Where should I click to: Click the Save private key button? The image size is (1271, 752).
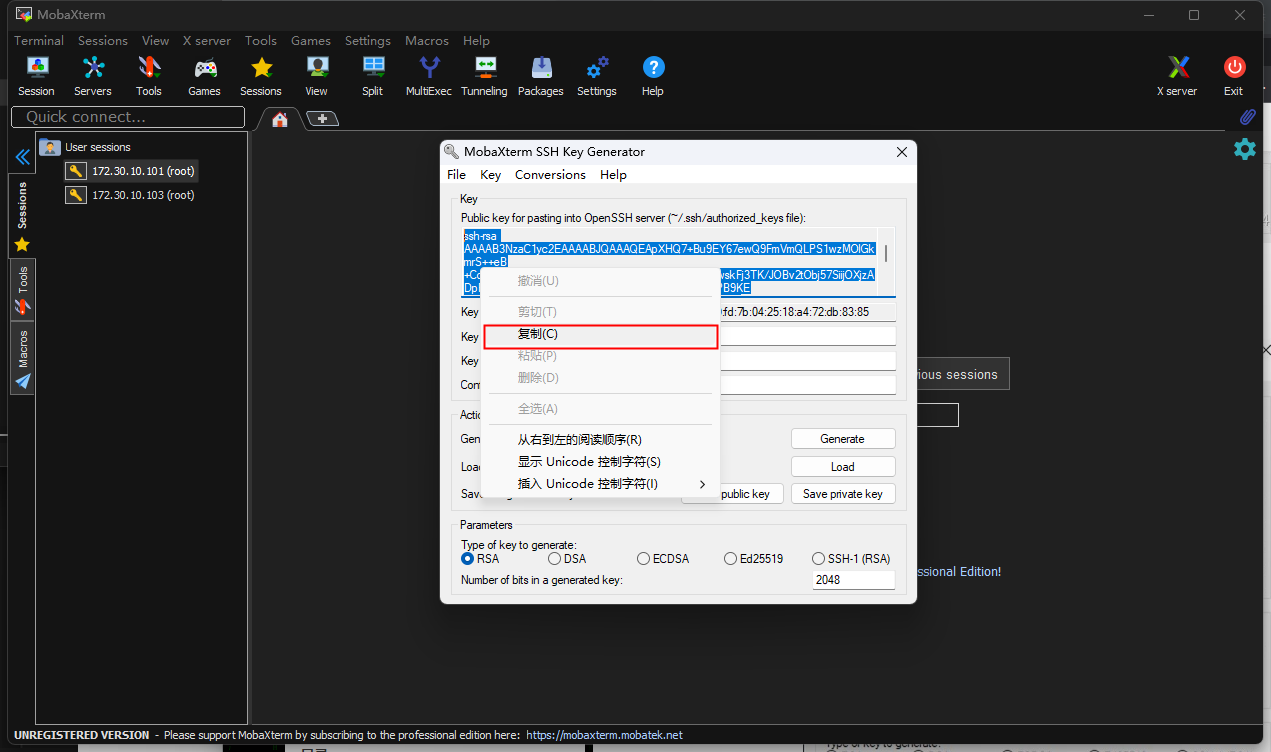pos(843,494)
